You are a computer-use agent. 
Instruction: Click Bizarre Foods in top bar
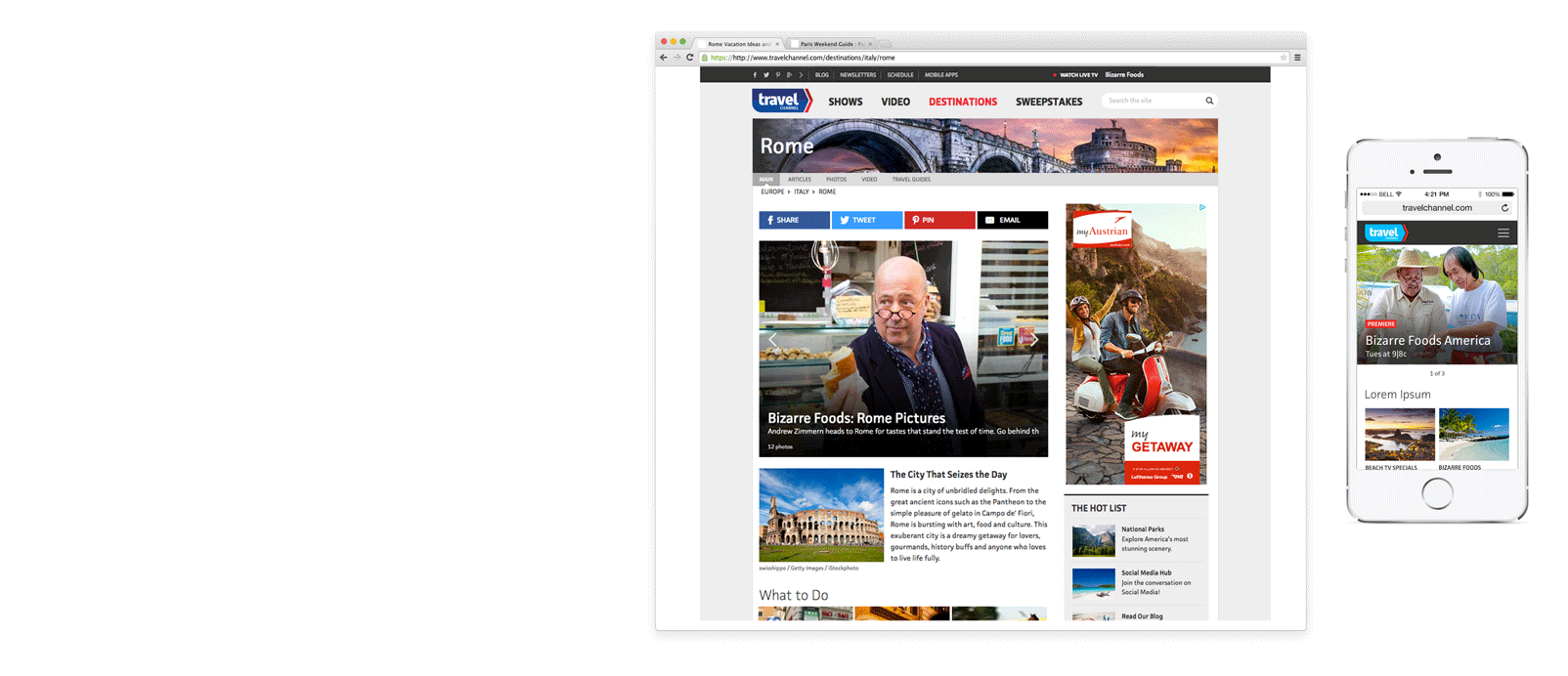pos(1124,75)
